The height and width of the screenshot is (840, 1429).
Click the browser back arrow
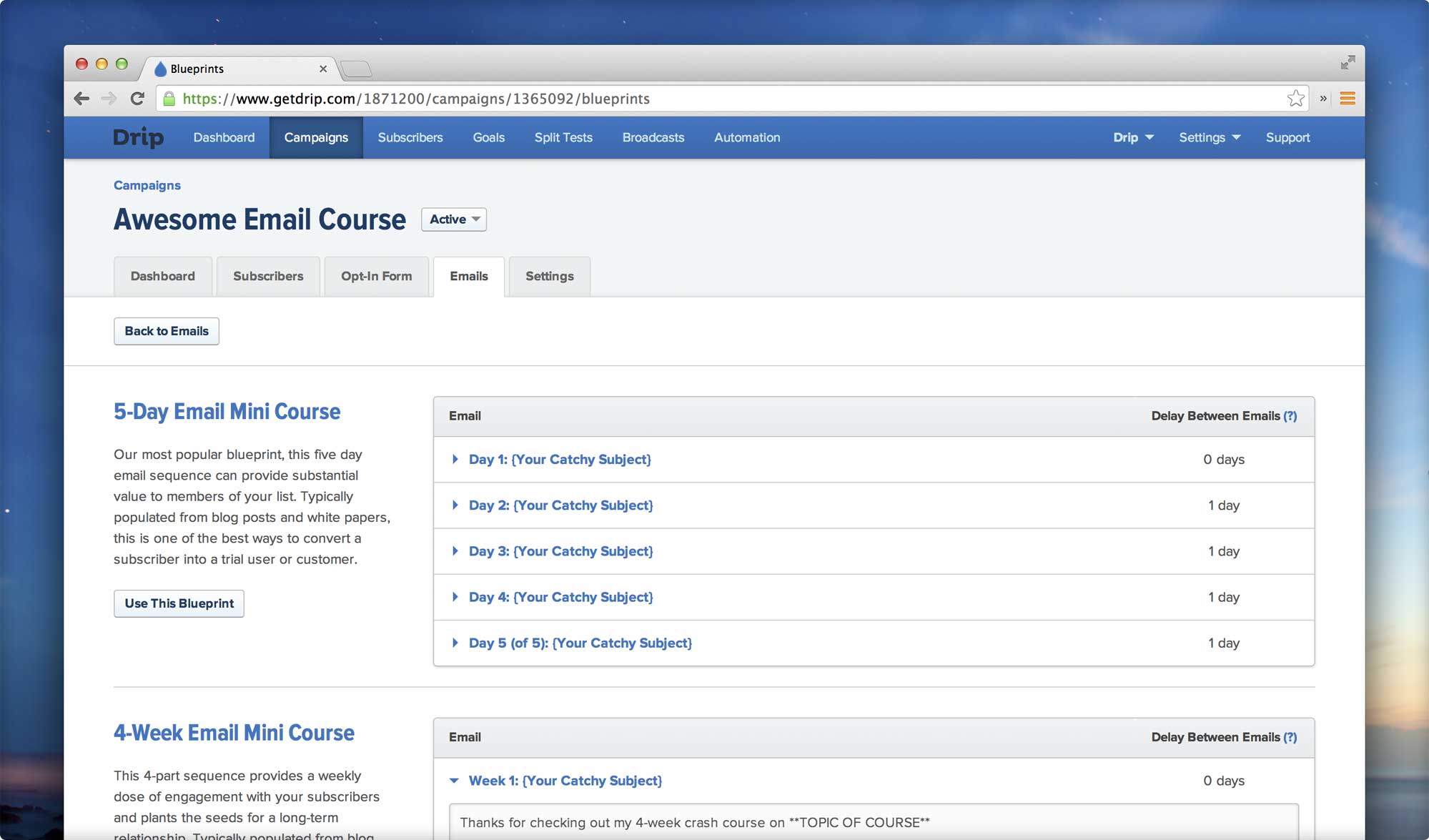[x=81, y=99]
